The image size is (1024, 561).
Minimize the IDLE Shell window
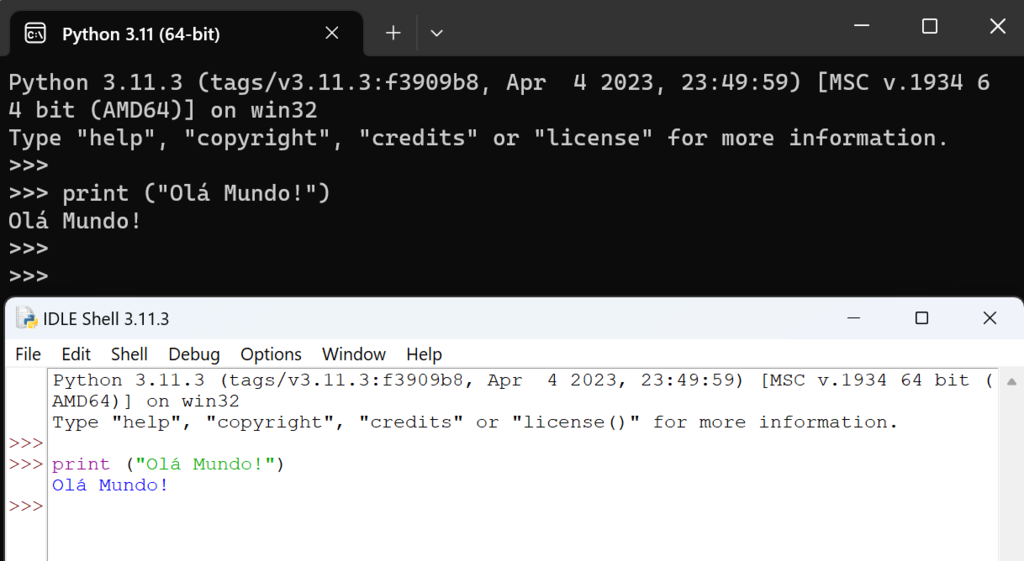coord(853,319)
